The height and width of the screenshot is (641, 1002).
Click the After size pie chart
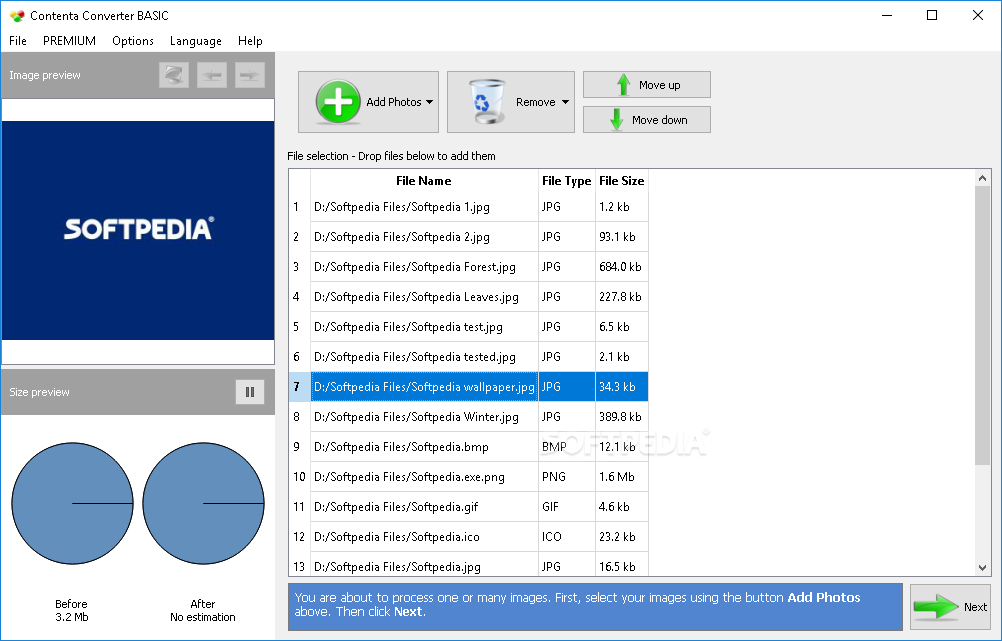(x=203, y=504)
